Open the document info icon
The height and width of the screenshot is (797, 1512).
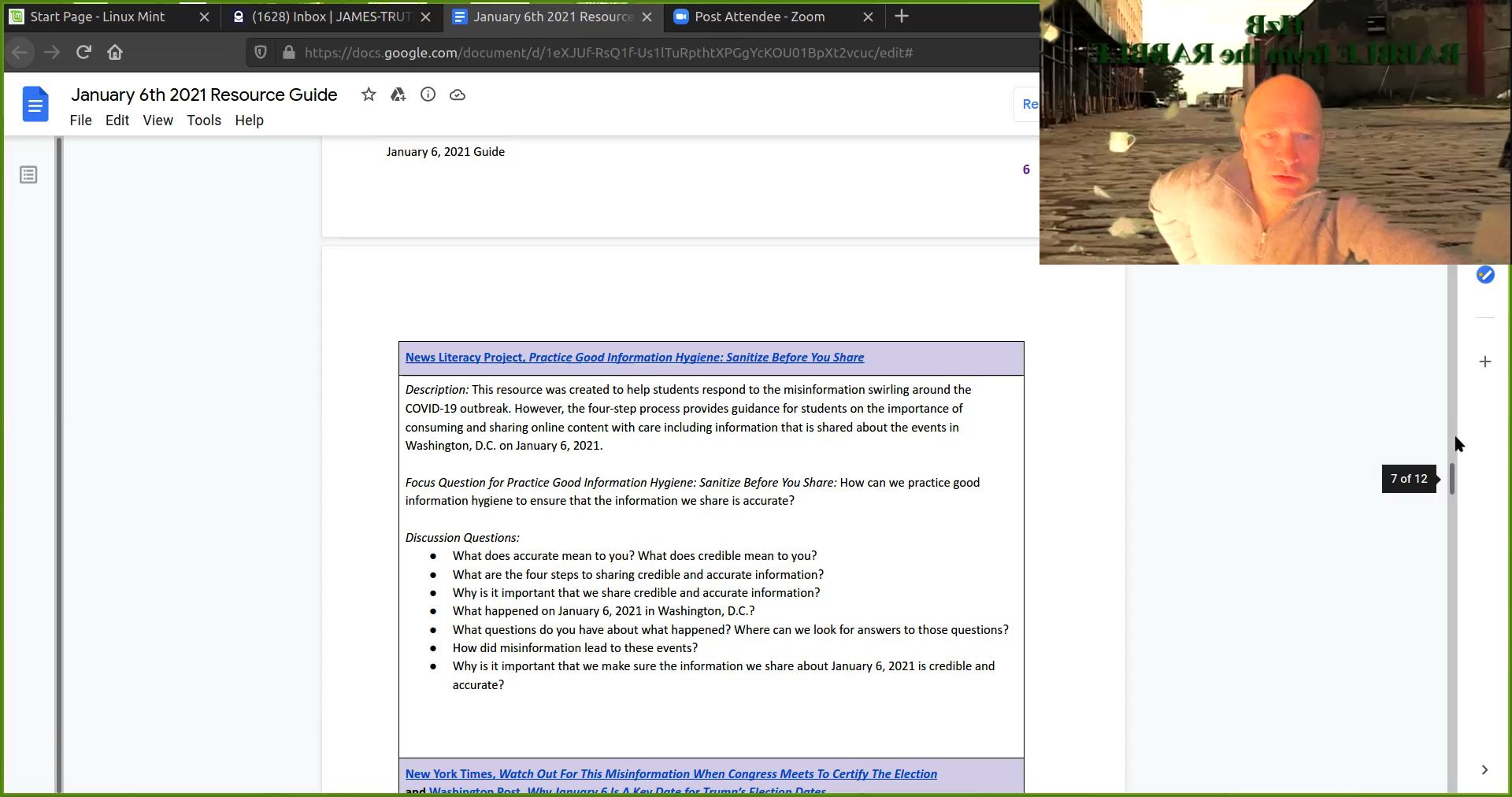428,95
